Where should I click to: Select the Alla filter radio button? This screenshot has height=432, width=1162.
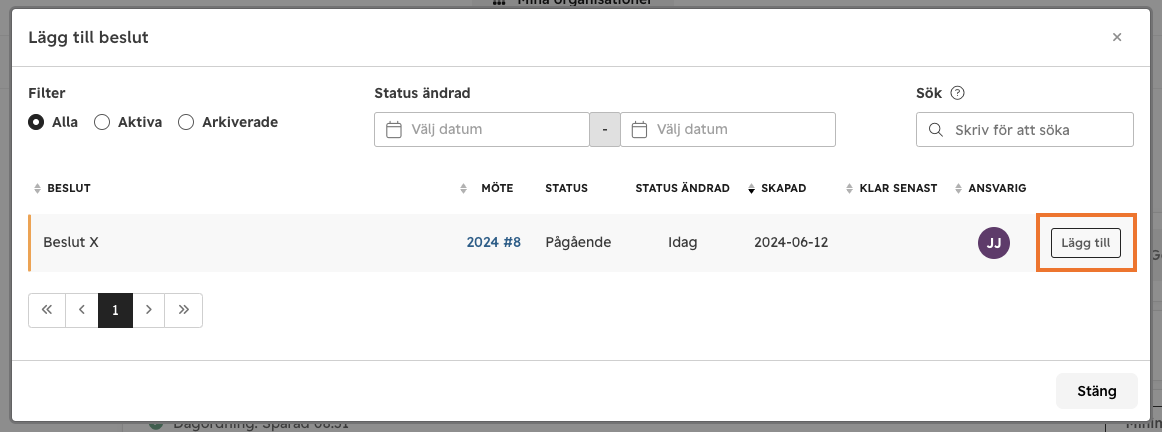(x=36, y=122)
